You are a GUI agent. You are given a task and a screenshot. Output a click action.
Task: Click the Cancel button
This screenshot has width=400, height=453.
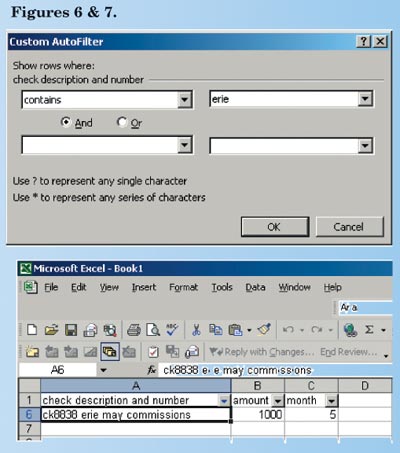[350, 227]
